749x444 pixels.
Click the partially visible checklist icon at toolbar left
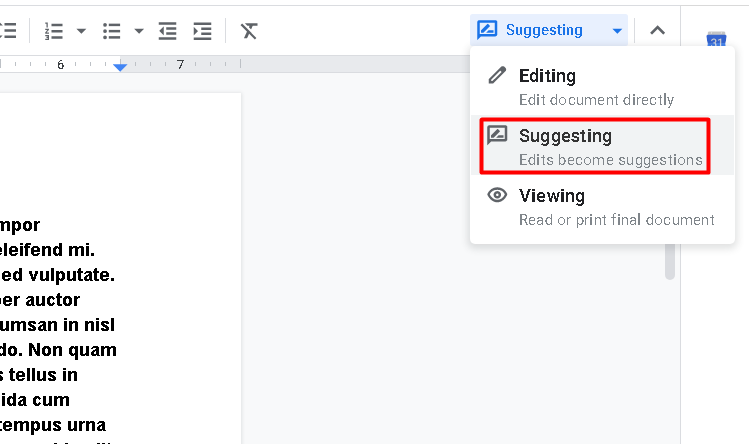[8, 31]
